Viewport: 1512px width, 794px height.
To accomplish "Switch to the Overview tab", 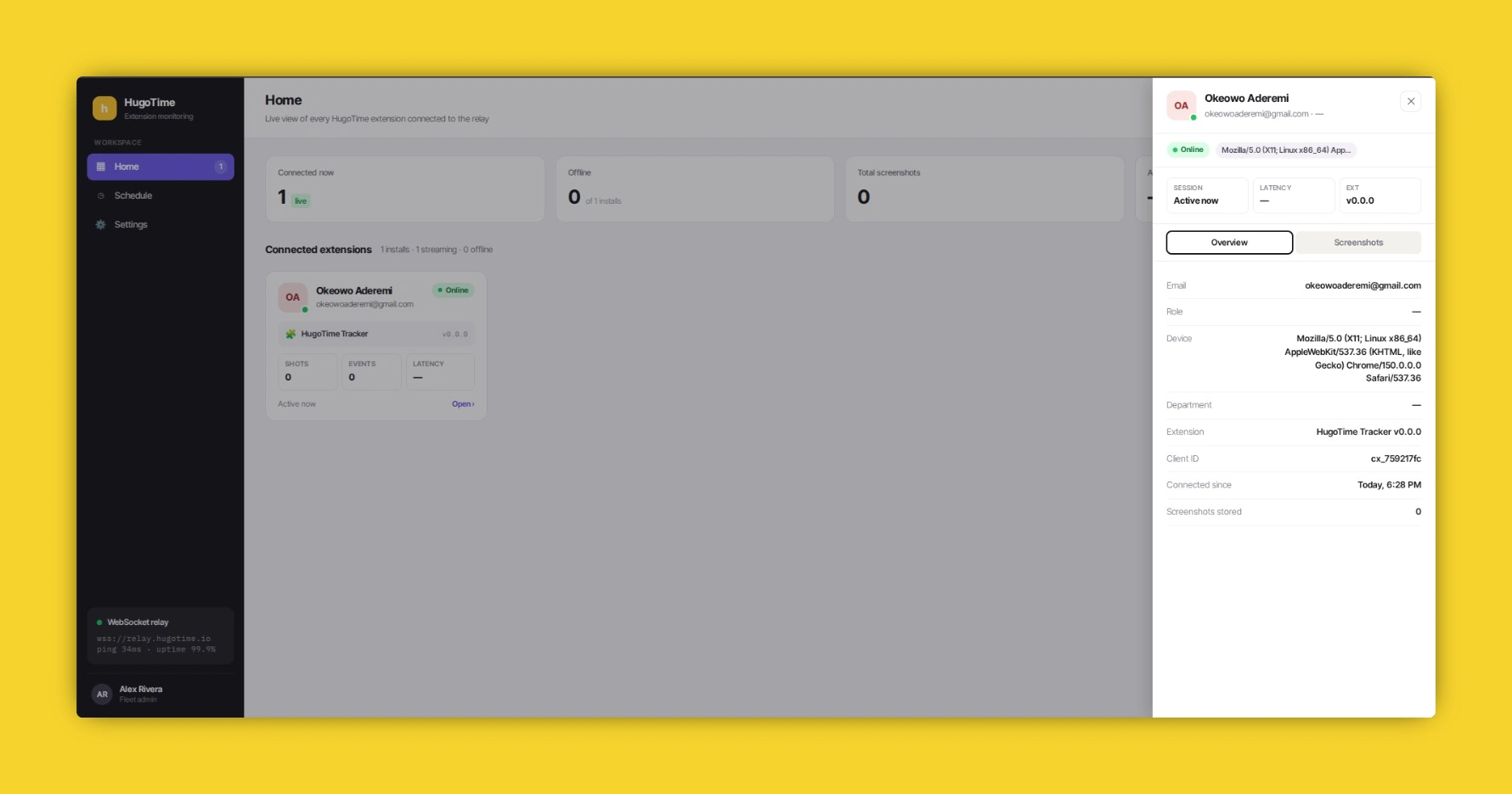I will [1229, 242].
